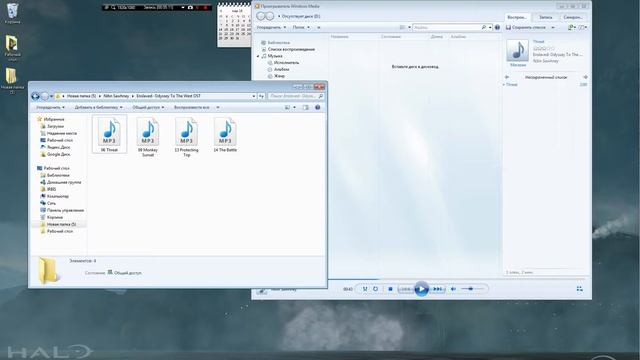Open Homegroup in Explorer sidebar
640x360 pixels.
coord(61,182)
